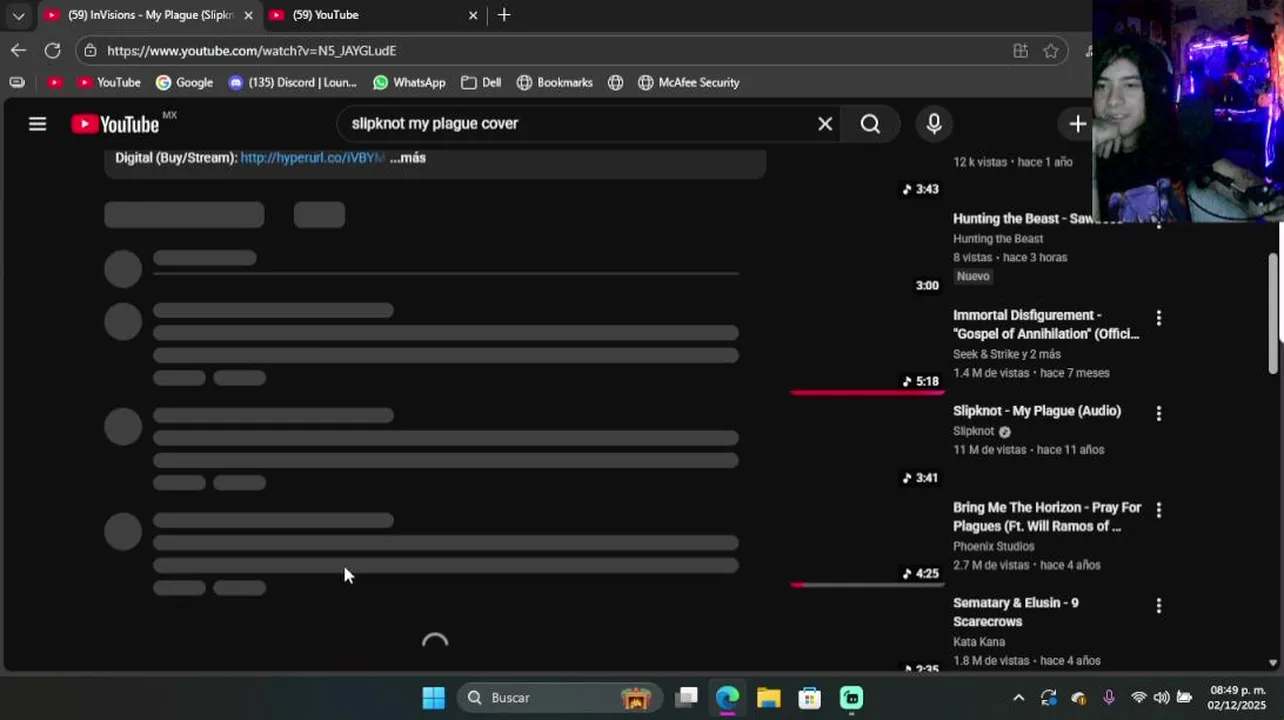The width and height of the screenshot is (1284, 720).
Task: Click the 4:25 video thumbnail
Action: [867, 542]
